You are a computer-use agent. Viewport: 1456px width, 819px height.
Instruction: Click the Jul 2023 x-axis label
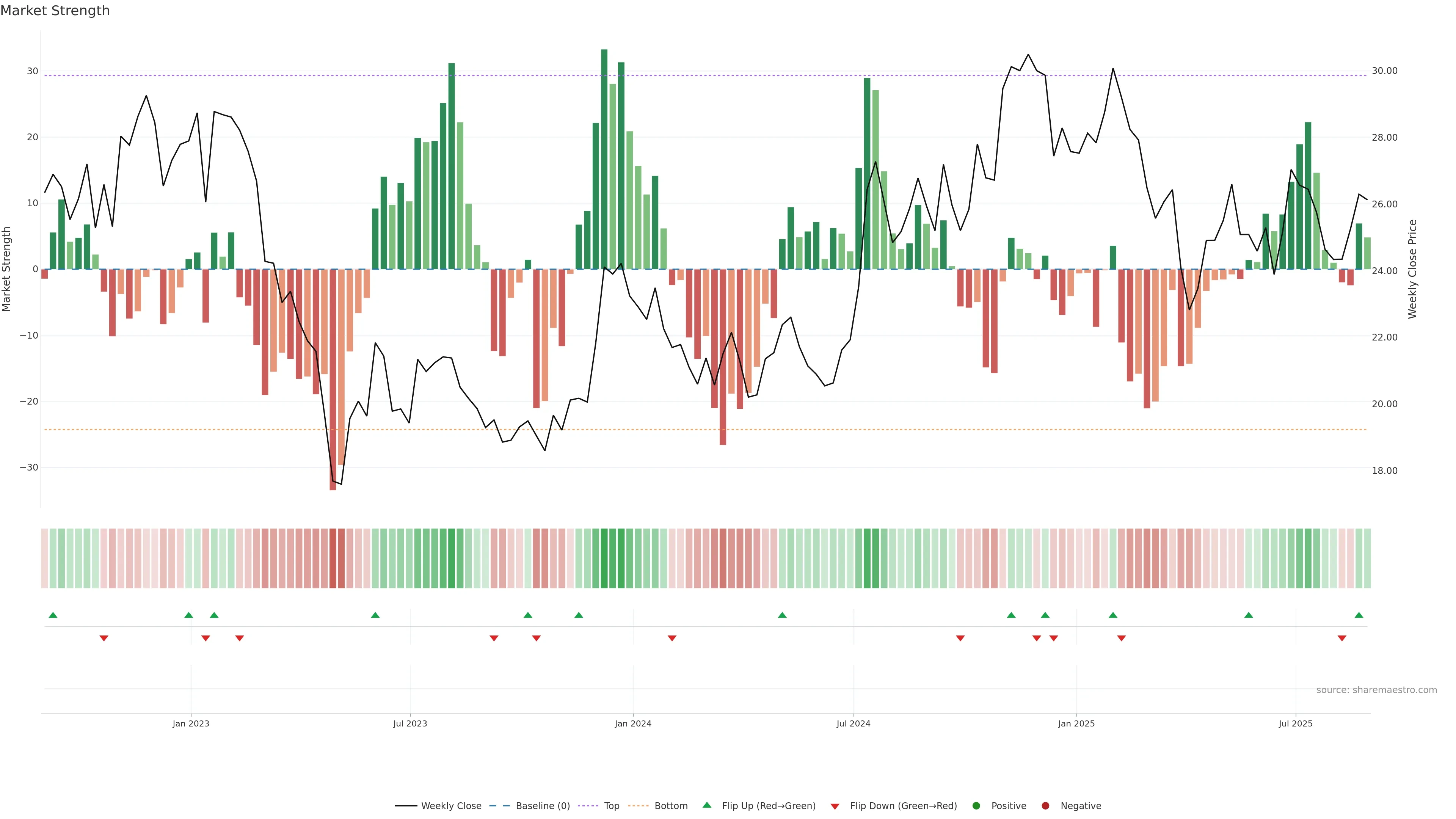410,723
